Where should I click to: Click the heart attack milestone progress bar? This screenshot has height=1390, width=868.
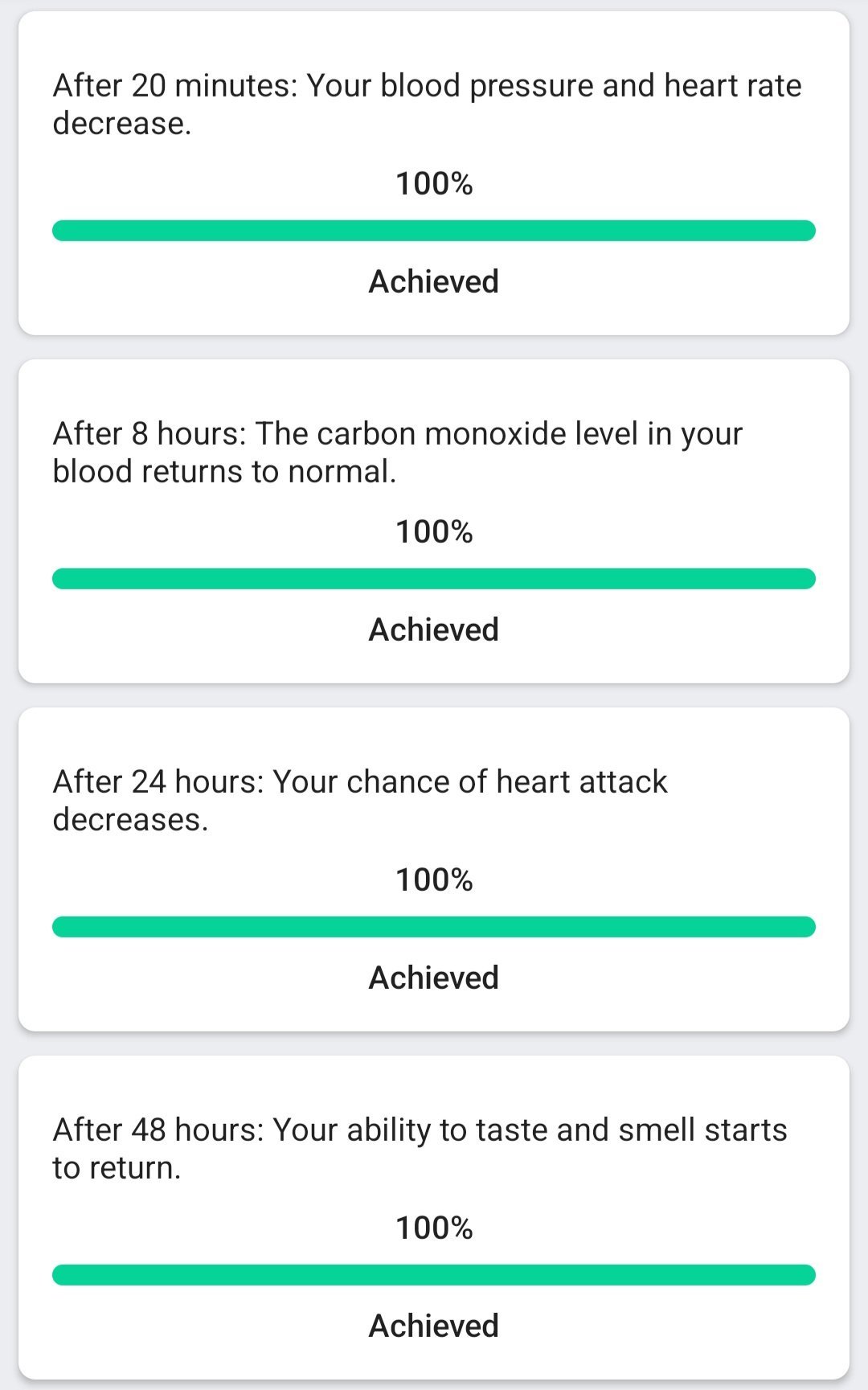tap(434, 927)
